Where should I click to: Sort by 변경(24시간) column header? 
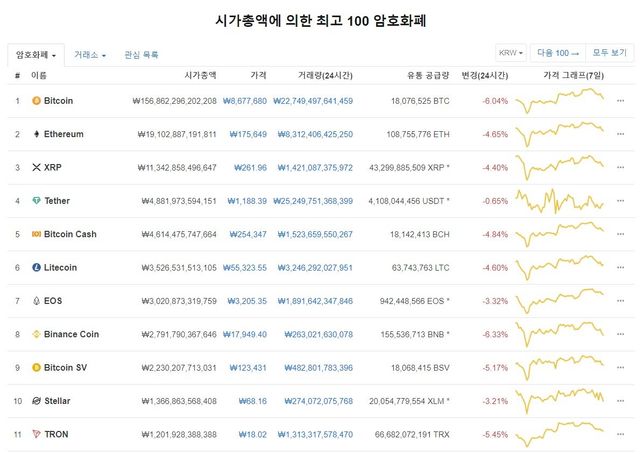(x=484, y=75)
